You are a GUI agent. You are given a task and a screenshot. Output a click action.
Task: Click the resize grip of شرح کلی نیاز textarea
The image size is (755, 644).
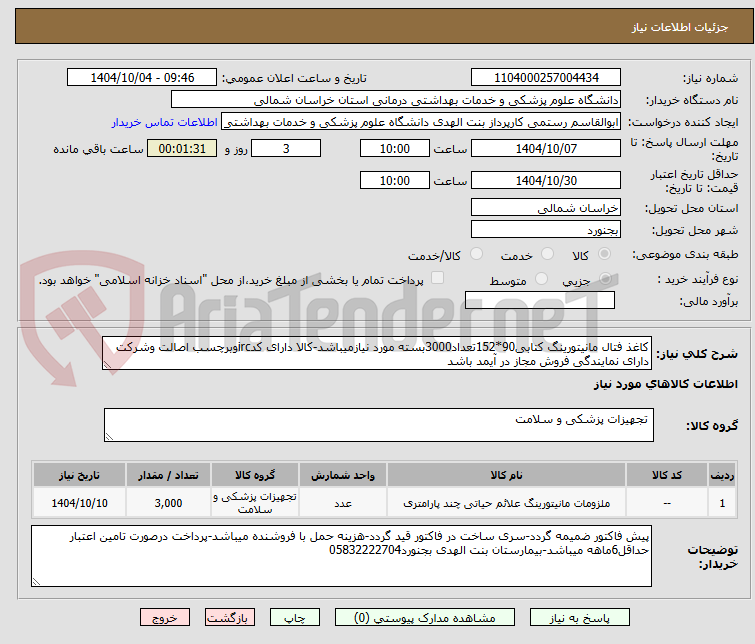pos(107,365)
